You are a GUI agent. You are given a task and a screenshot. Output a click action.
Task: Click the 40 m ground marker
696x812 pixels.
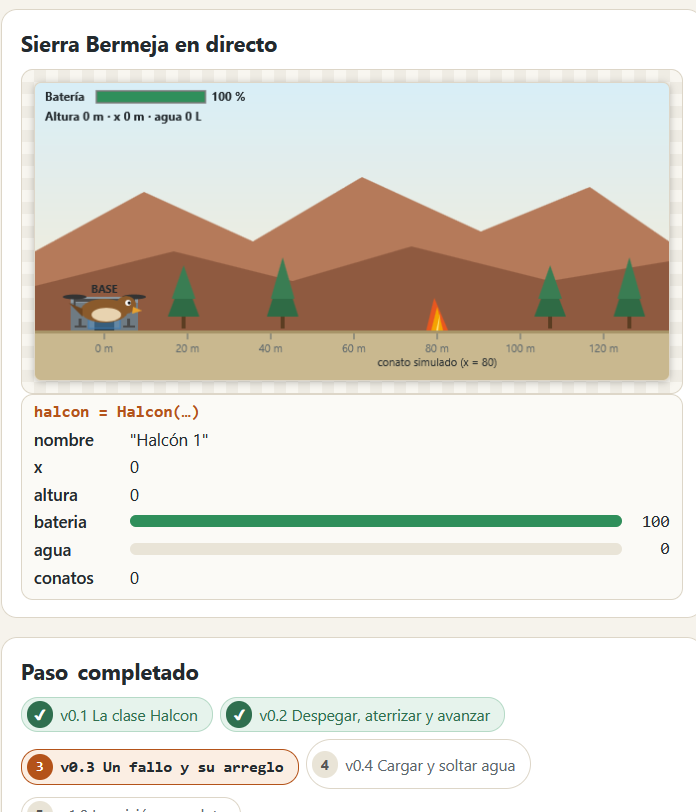tap(270, 348)
